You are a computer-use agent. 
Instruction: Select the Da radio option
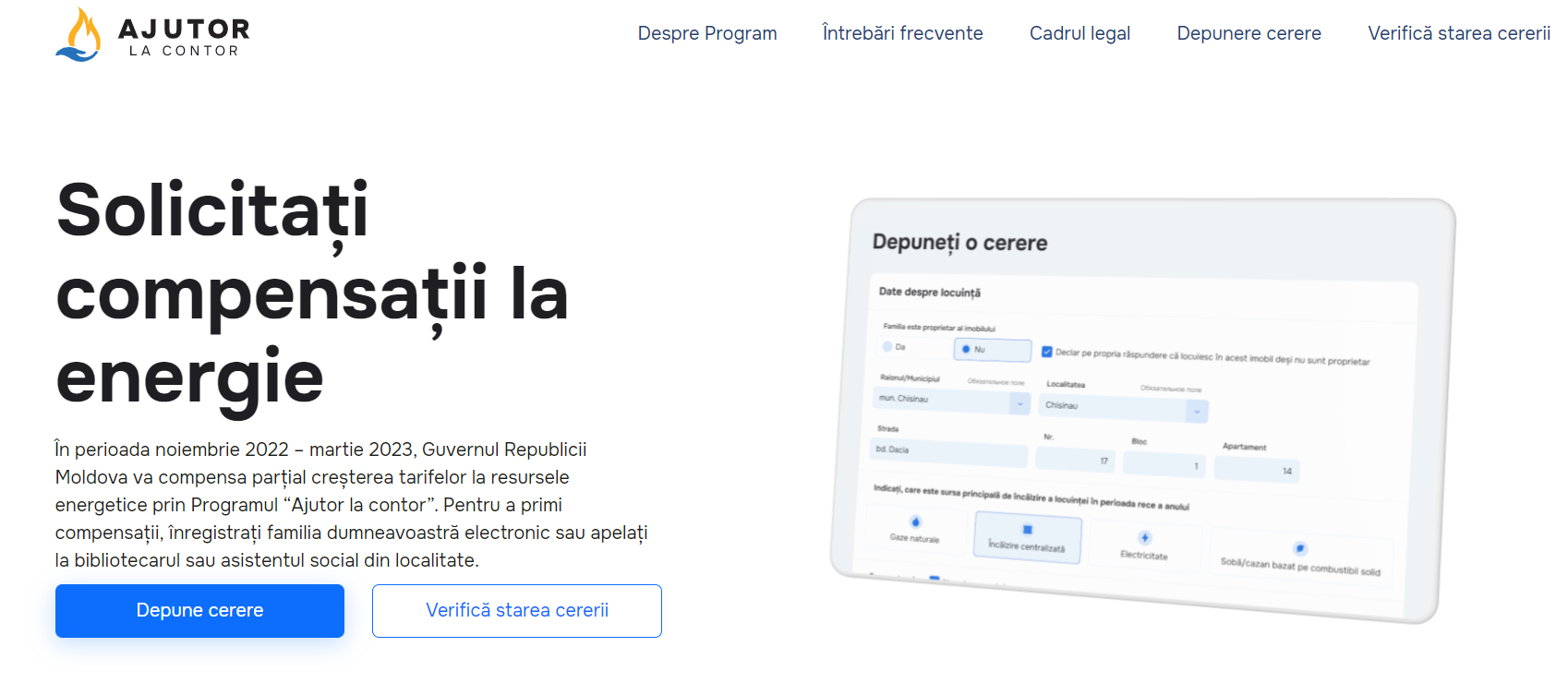click(x=888, y=347)
